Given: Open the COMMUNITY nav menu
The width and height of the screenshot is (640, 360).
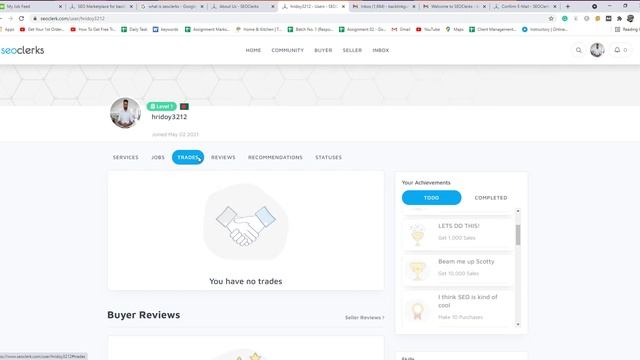Looking at the screenshot, I should tap(287, 50).
